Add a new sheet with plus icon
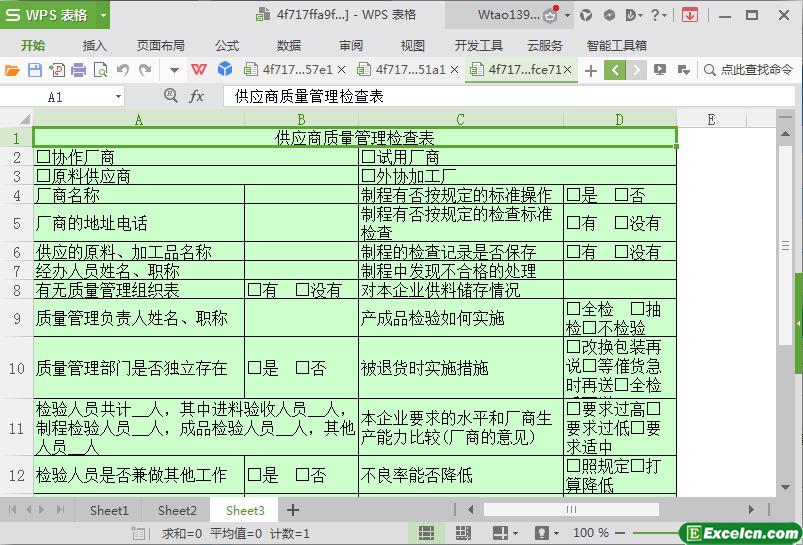The width and height of the screenshot is (803, 545). tap(292, 510)
